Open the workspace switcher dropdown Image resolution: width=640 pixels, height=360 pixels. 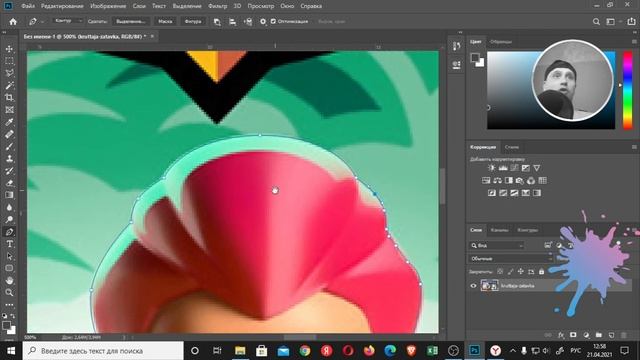(613, 22)
